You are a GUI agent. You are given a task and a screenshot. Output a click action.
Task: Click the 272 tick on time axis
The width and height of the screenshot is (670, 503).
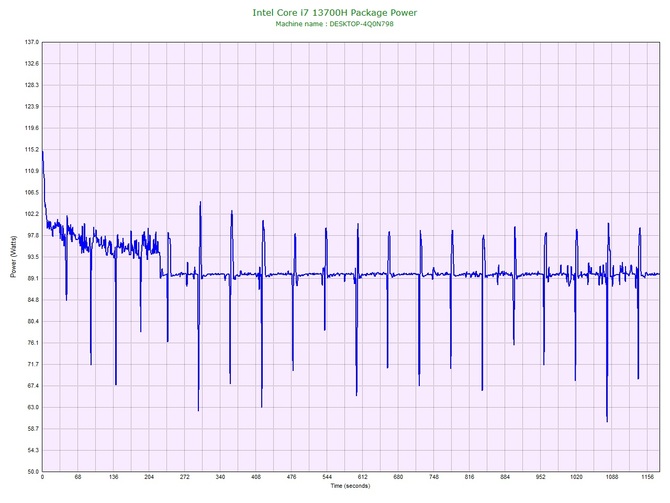(x=185, y=477)
